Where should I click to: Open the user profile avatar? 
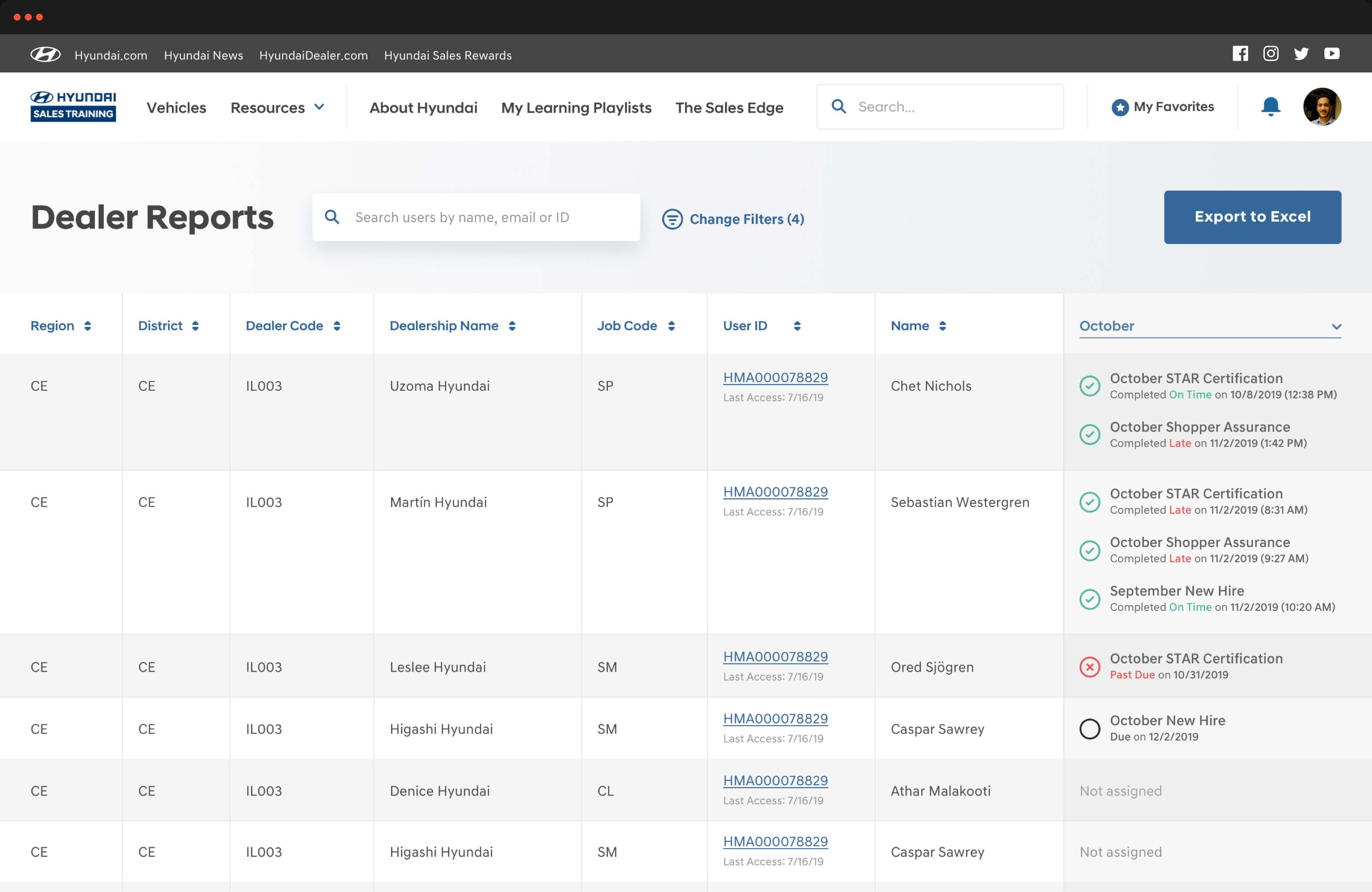pos(1322,106)
